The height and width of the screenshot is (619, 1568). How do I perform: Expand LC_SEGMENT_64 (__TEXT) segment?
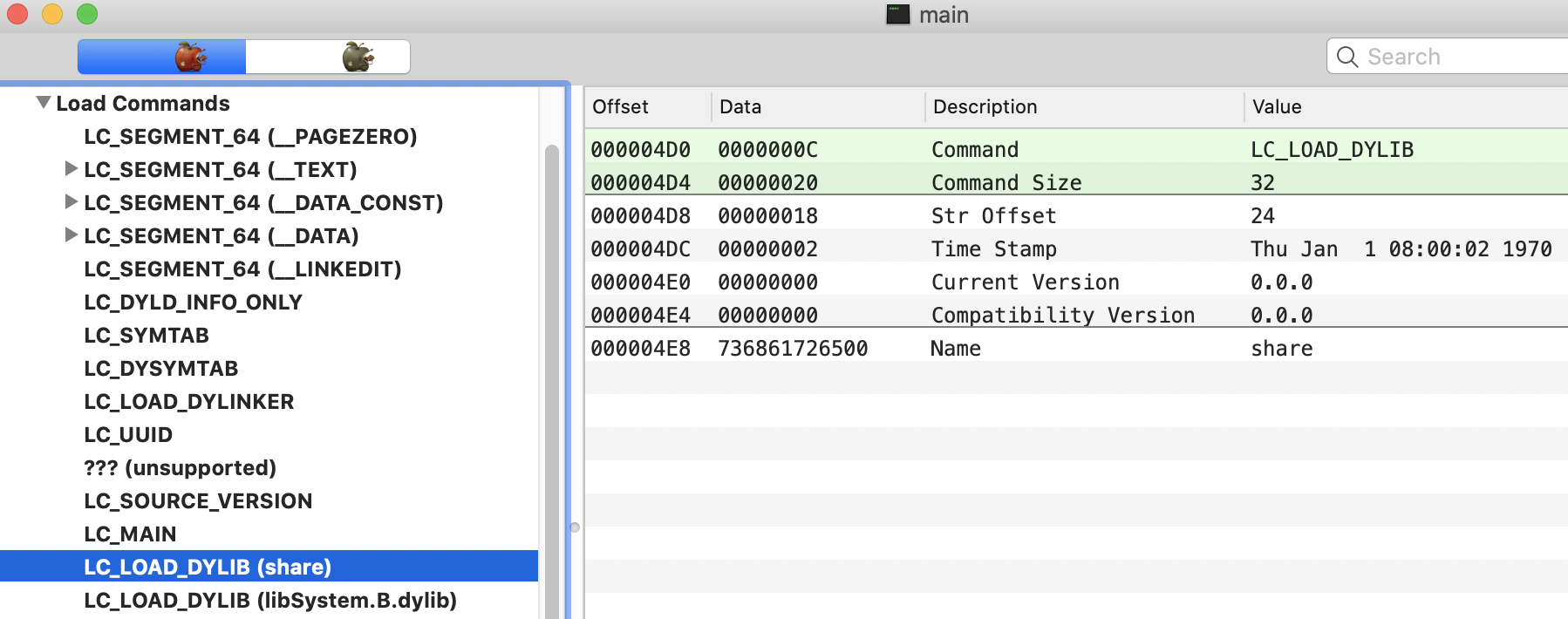[x=72, y=169]
